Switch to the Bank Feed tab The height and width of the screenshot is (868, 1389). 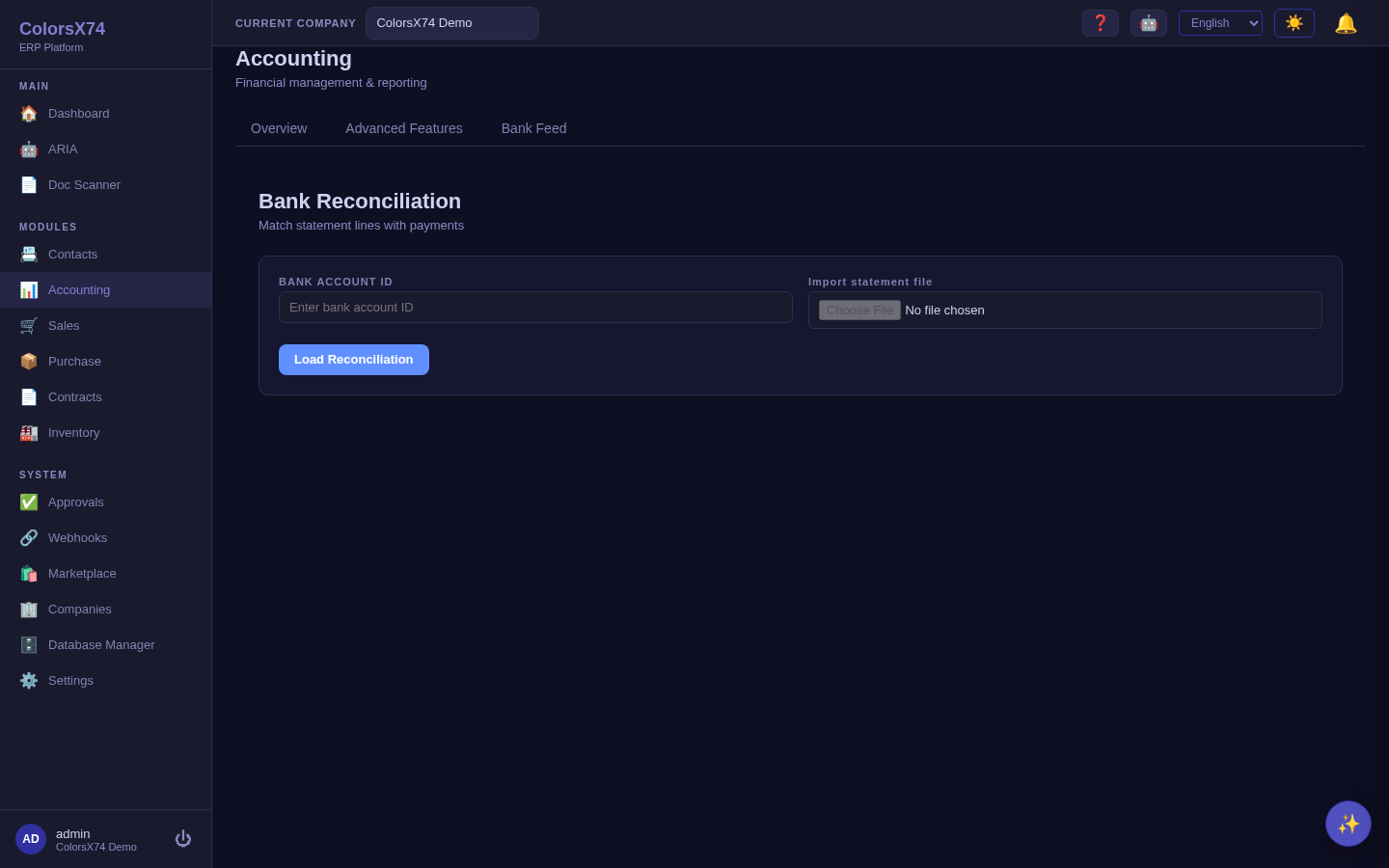pos(533,128)
